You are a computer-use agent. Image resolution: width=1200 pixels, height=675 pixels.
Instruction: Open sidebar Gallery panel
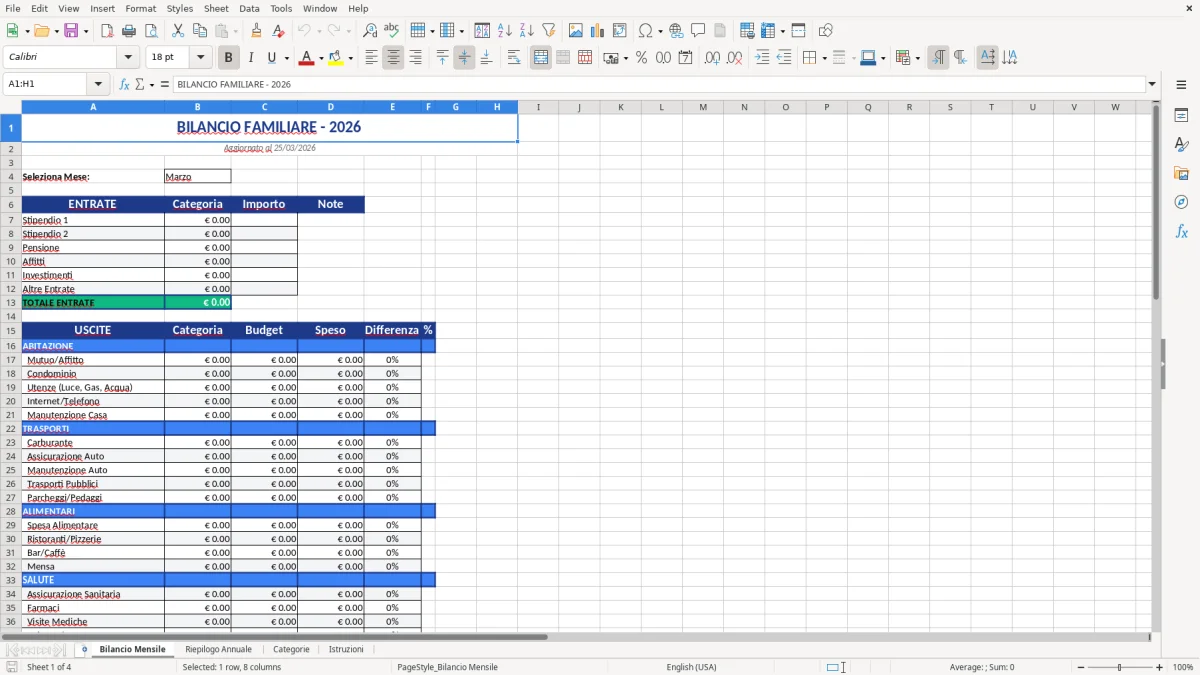[1181, 173]
